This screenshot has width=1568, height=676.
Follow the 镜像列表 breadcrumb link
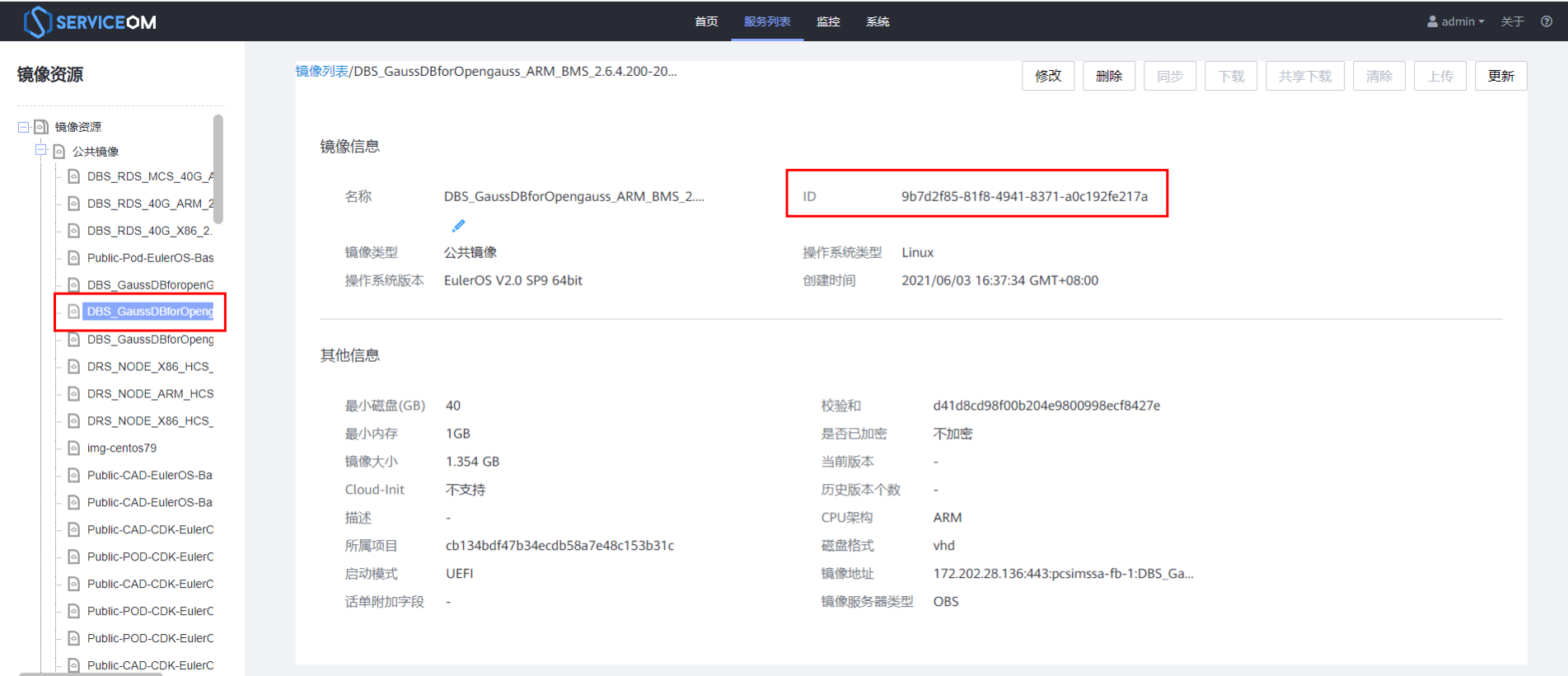coord(322,71)
